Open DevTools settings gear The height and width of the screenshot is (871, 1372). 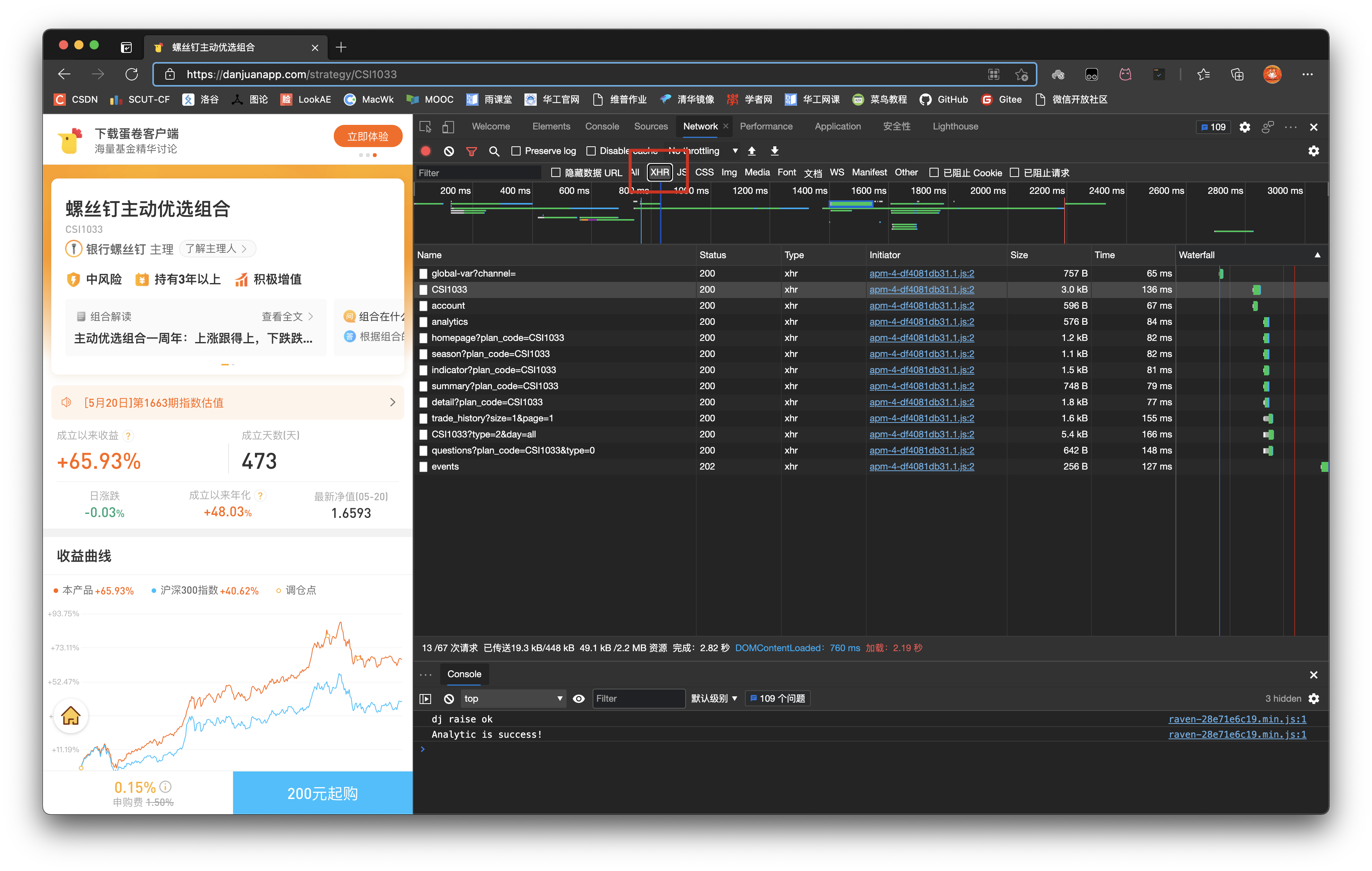pyautogui.click(x=1245, y=127)
